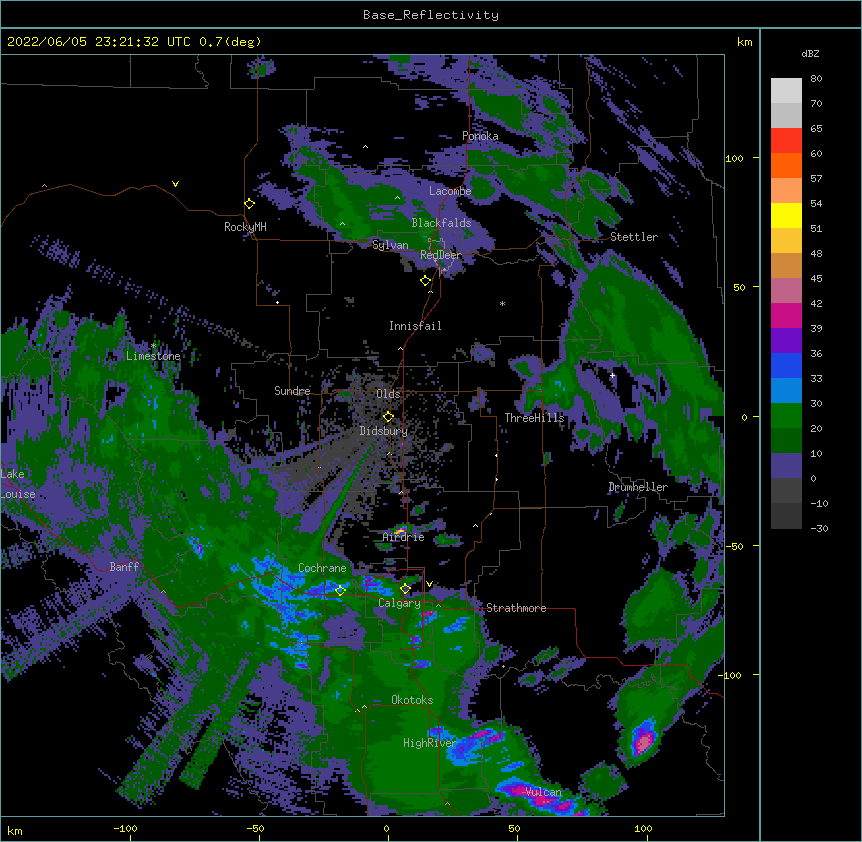Viewport: 862px width, 842px height.
Task: Select the magenta 39-42 dBZ legend swatch
Action: pos(786,315)
